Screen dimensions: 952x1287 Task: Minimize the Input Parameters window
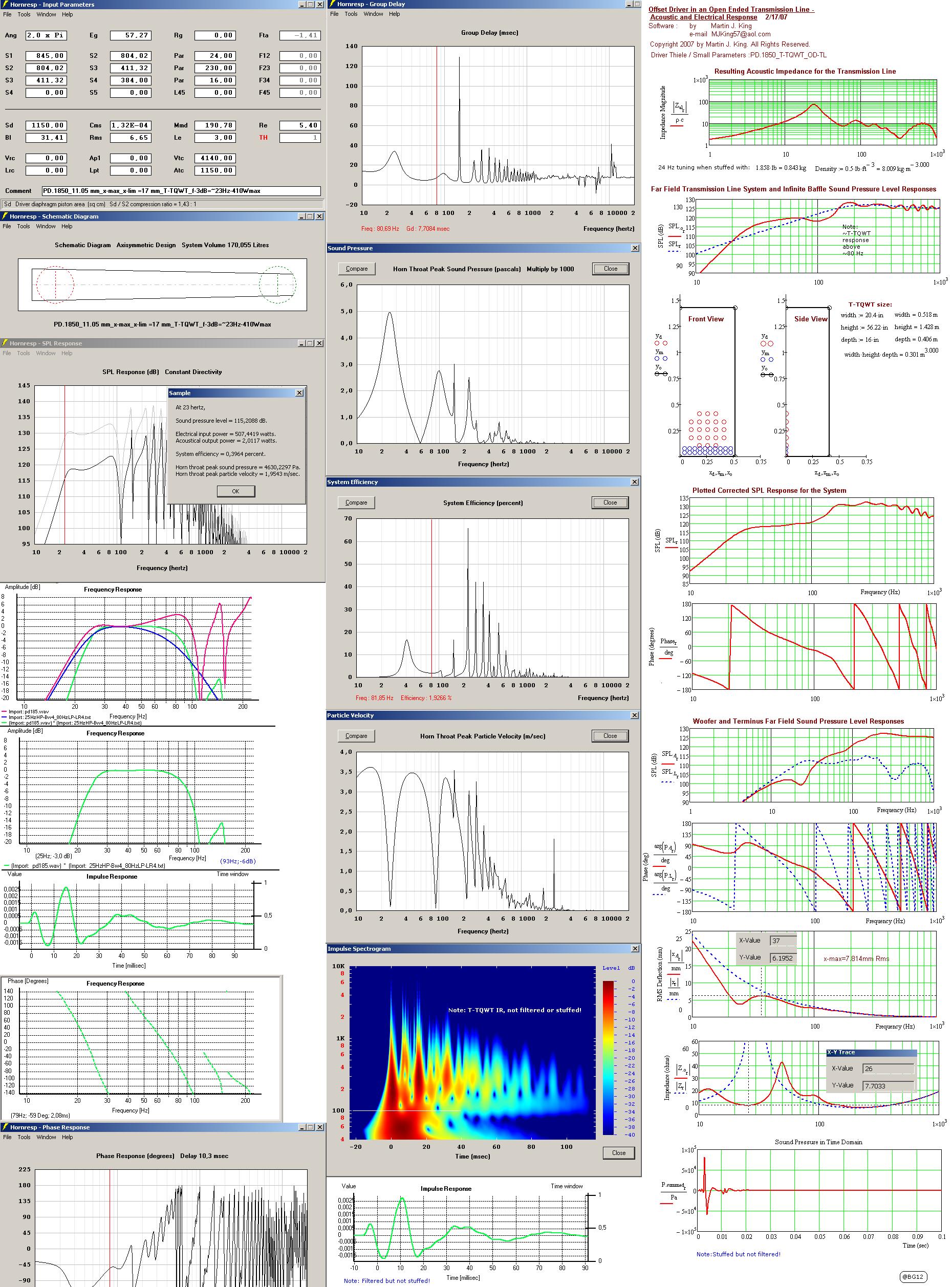point(302,5)
